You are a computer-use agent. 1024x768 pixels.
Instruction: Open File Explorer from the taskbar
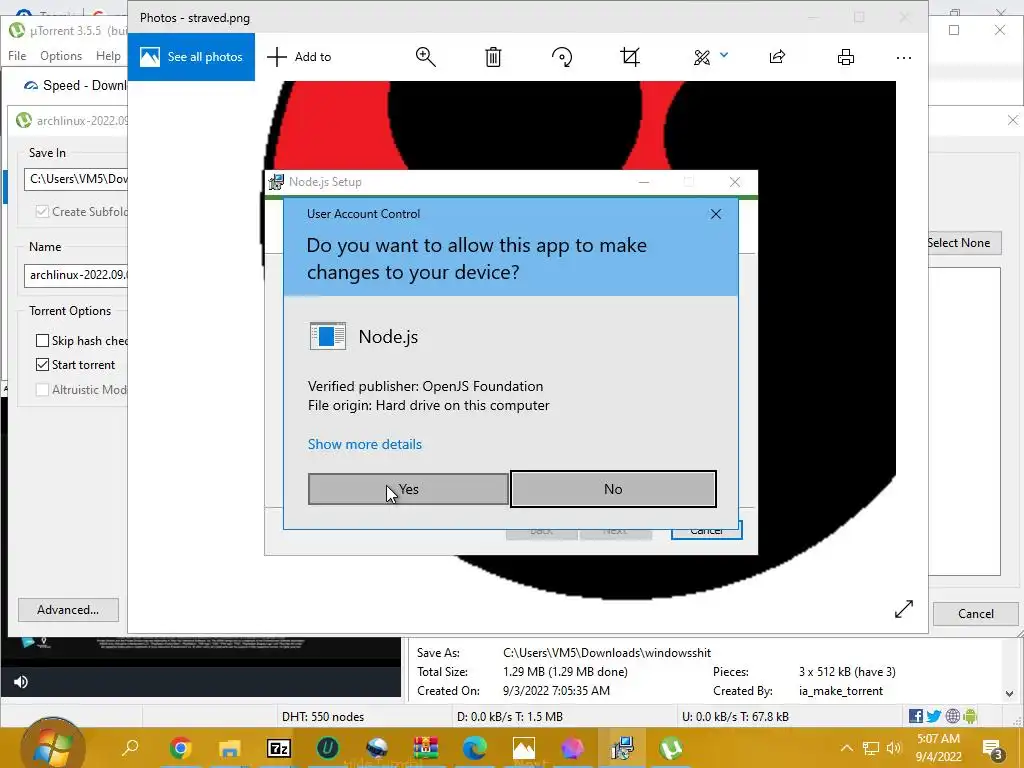[230, 748]
